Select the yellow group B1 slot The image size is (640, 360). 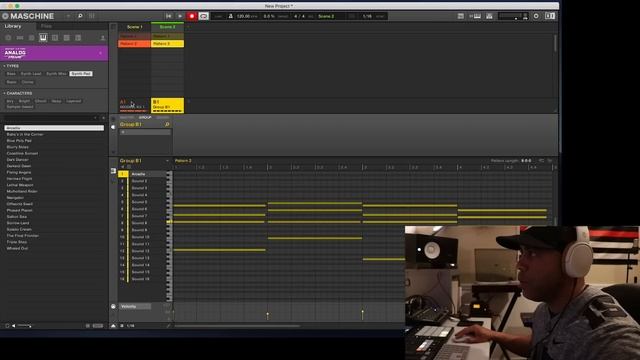[x=167, y=105]
